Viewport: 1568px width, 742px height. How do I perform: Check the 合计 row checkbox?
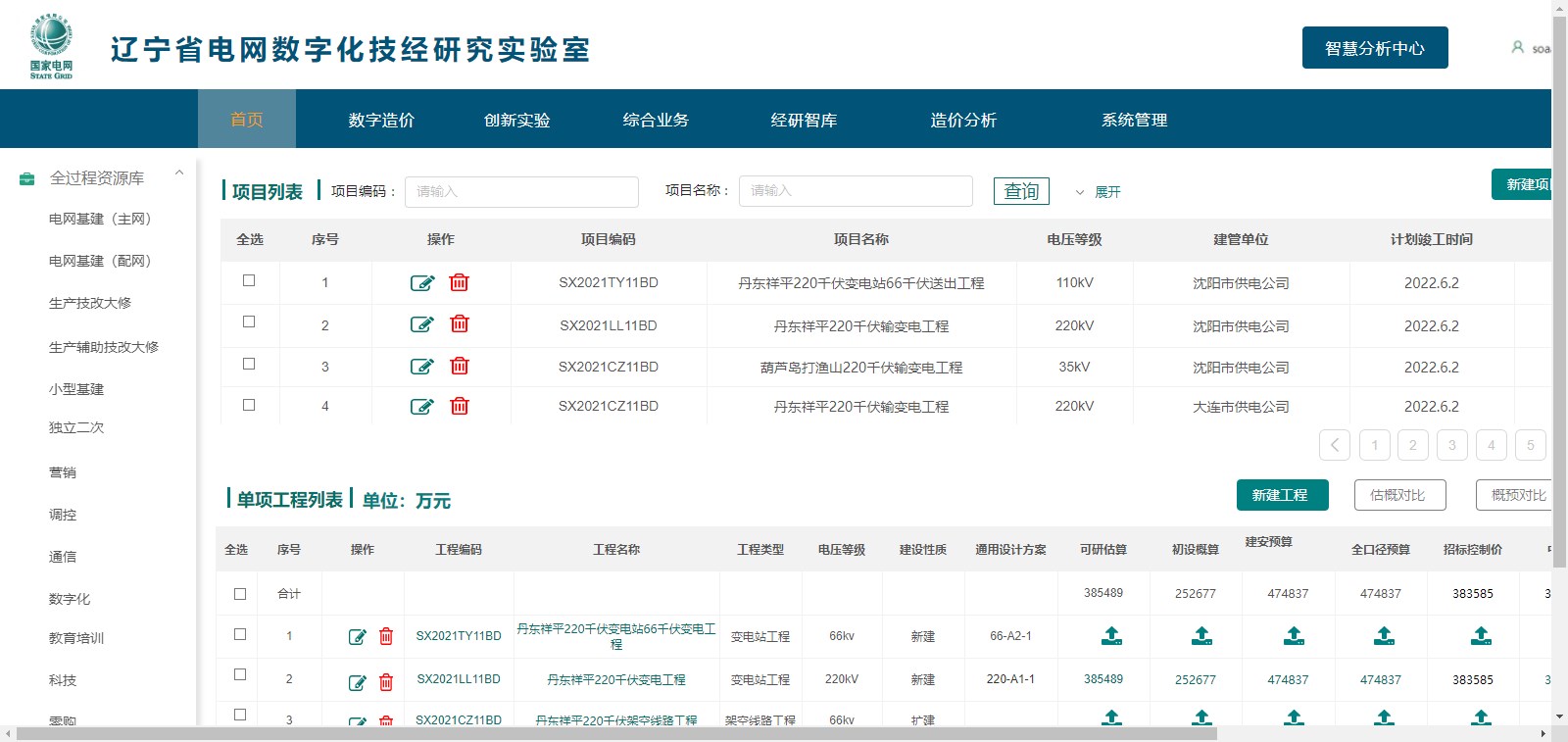240,594
